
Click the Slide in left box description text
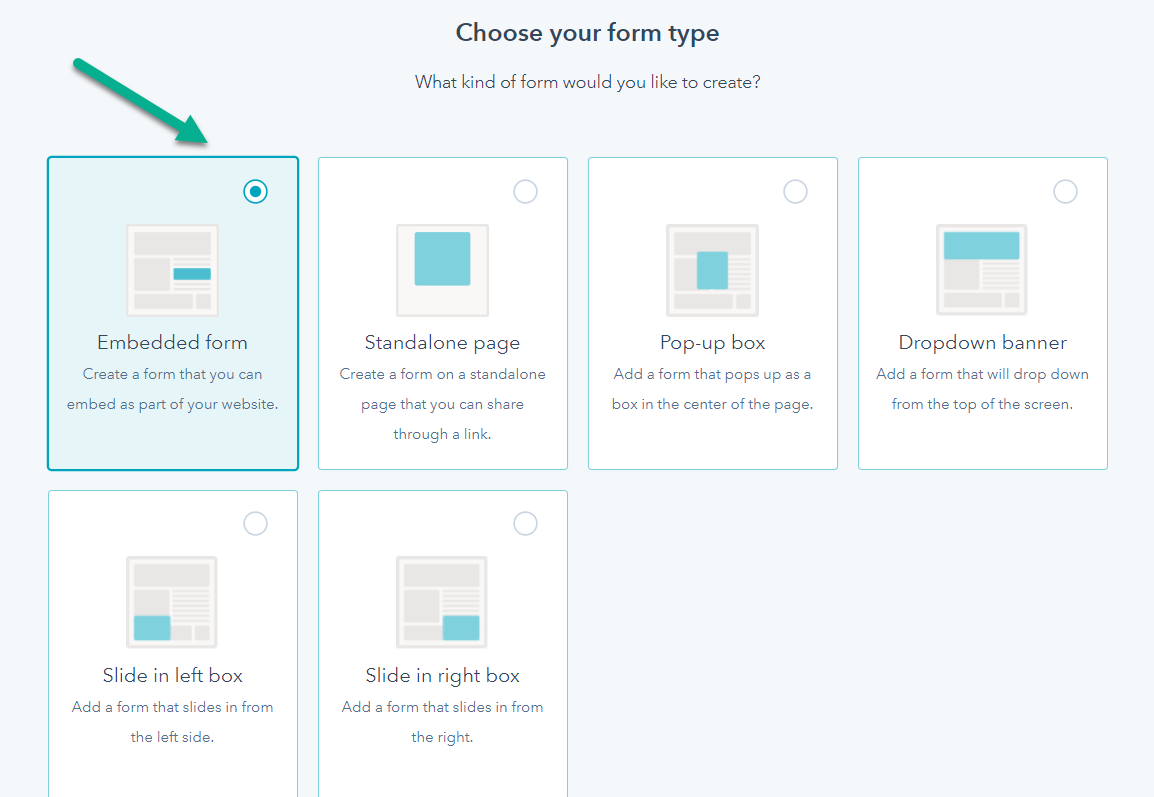pos(172,720)
